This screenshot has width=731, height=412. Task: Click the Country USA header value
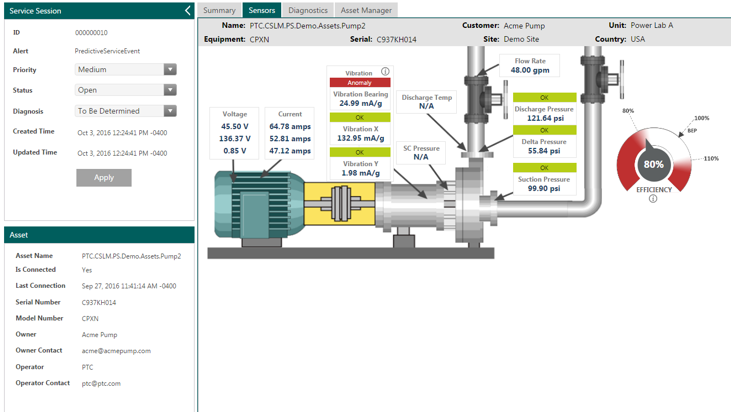[638, 39]
